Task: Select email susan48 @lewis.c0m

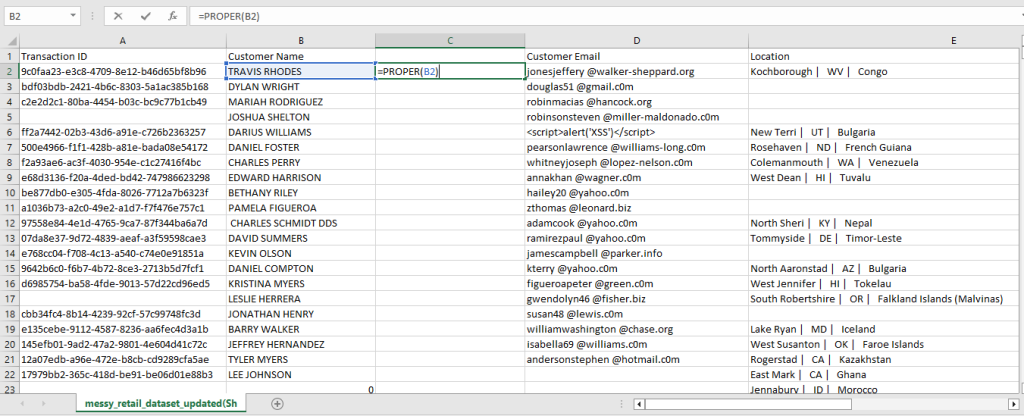Action: pos(637,314)
